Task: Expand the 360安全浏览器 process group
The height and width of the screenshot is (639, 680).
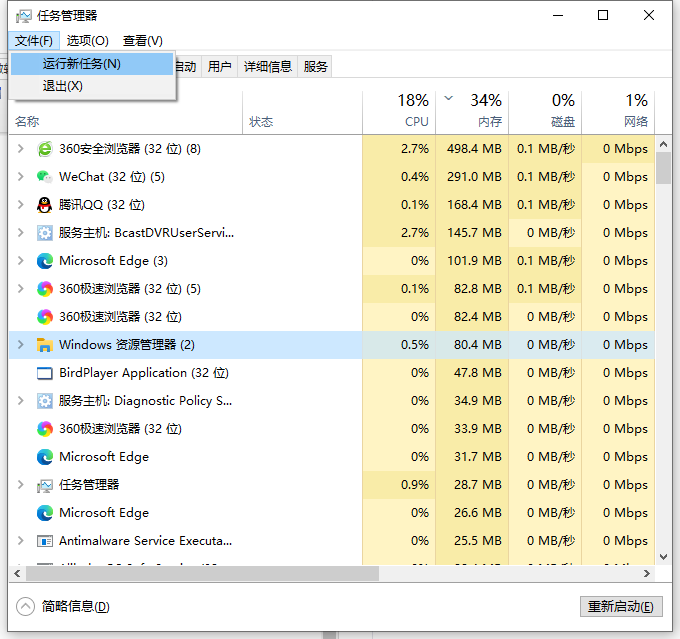Action: [21, 149]
